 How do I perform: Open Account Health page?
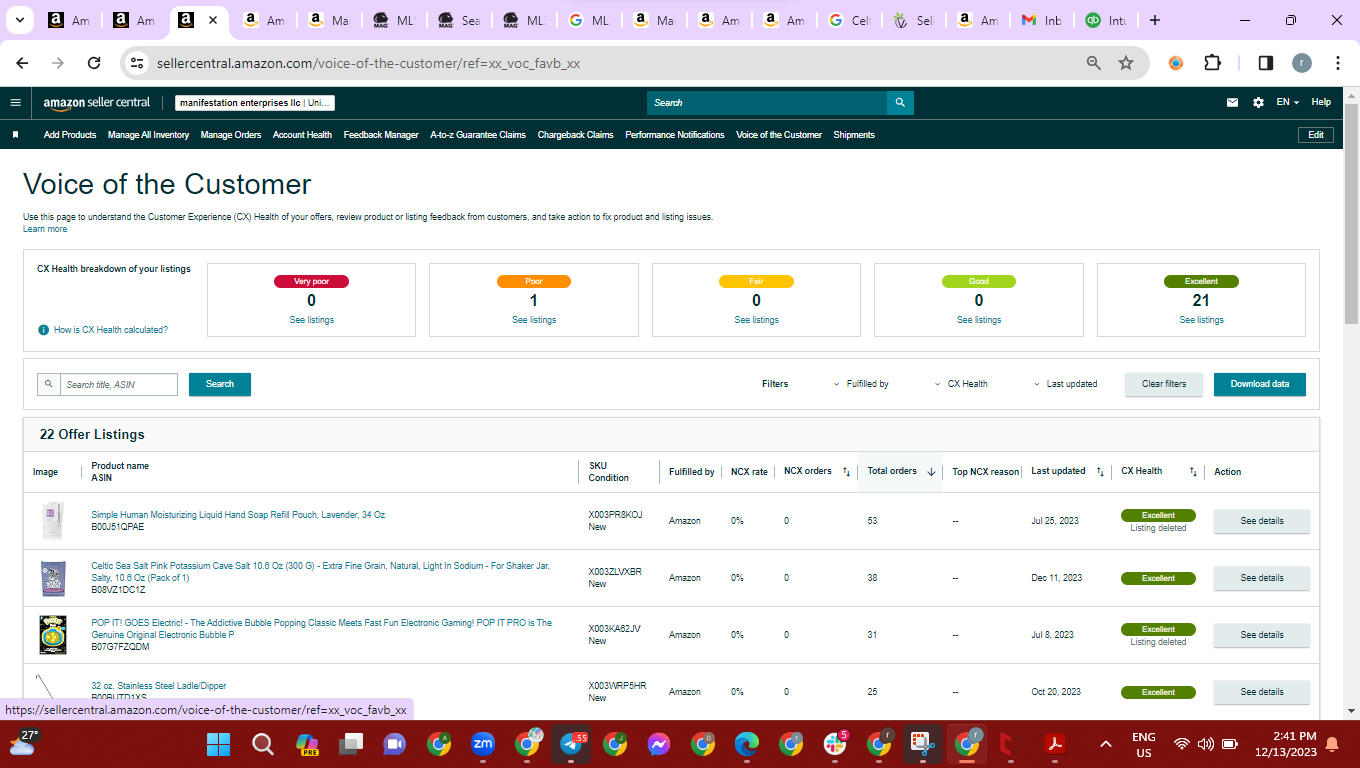coord(302,135)
